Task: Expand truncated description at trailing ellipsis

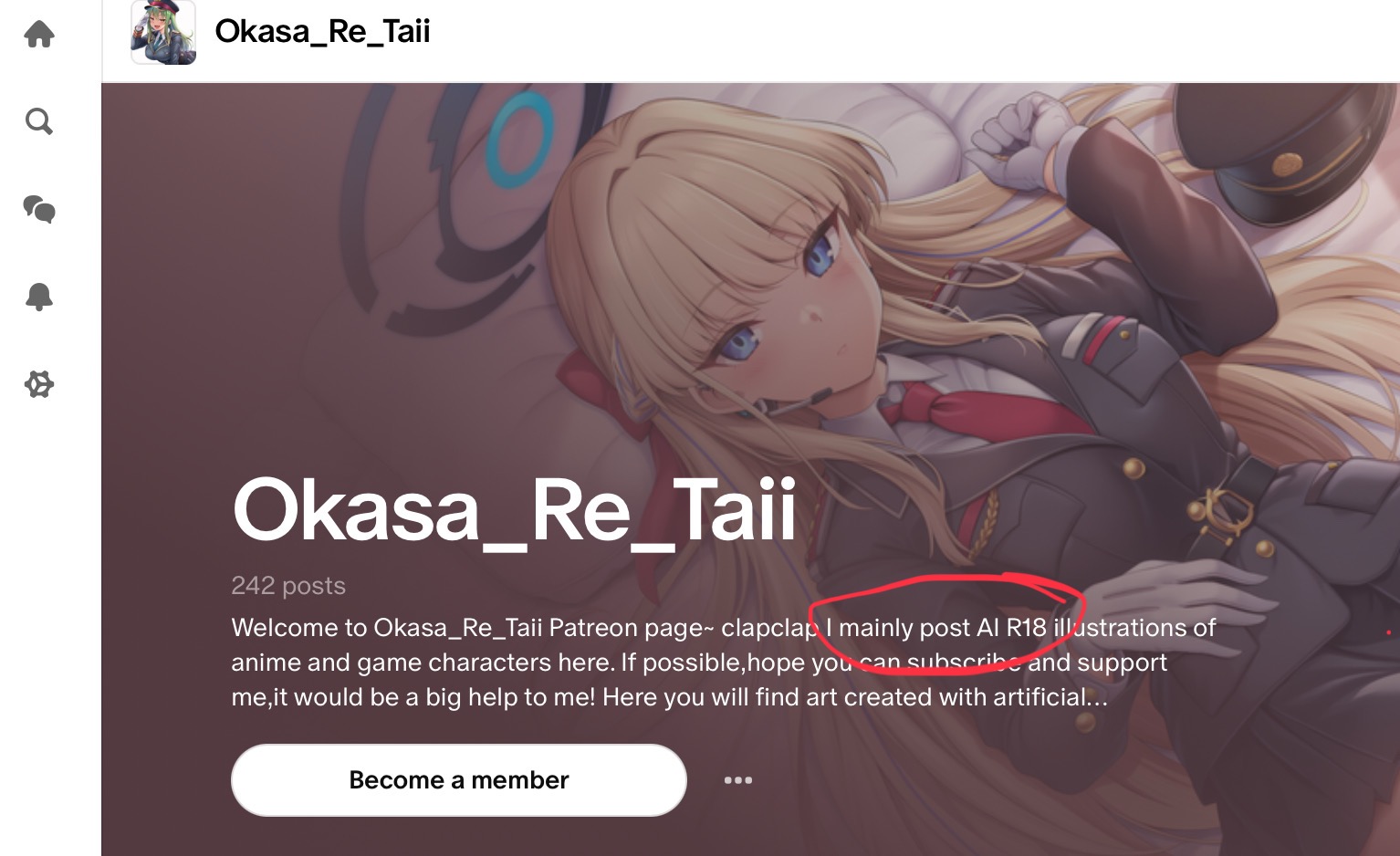Action: coord(1096,698)
